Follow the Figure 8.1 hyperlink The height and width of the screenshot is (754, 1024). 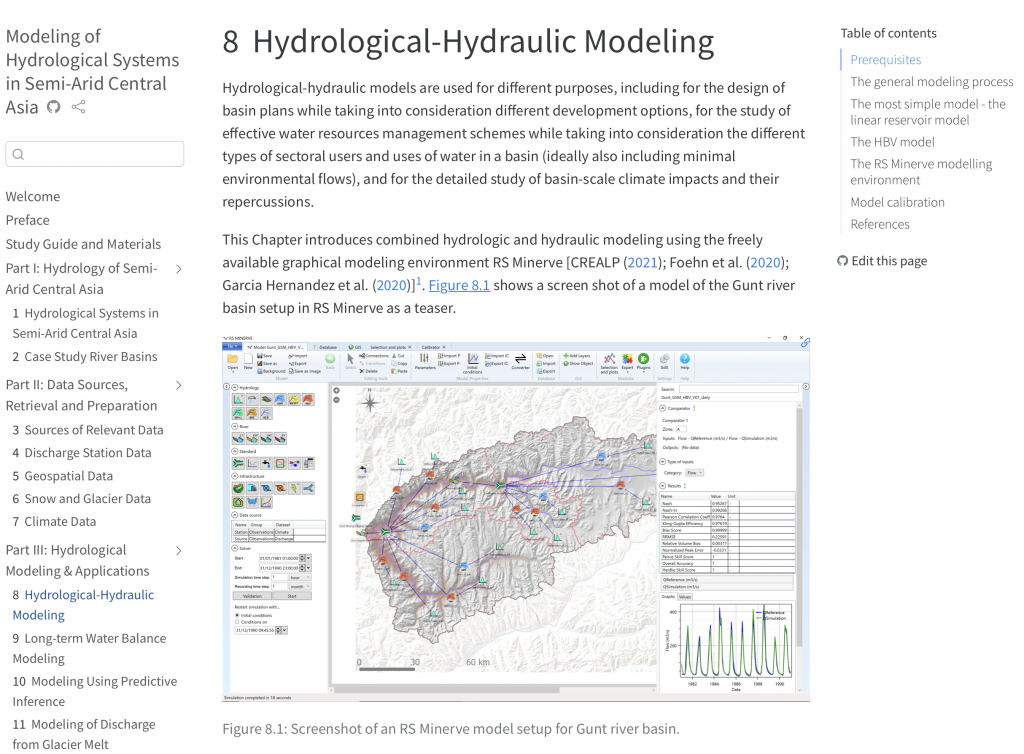click(x=459, y=285)
